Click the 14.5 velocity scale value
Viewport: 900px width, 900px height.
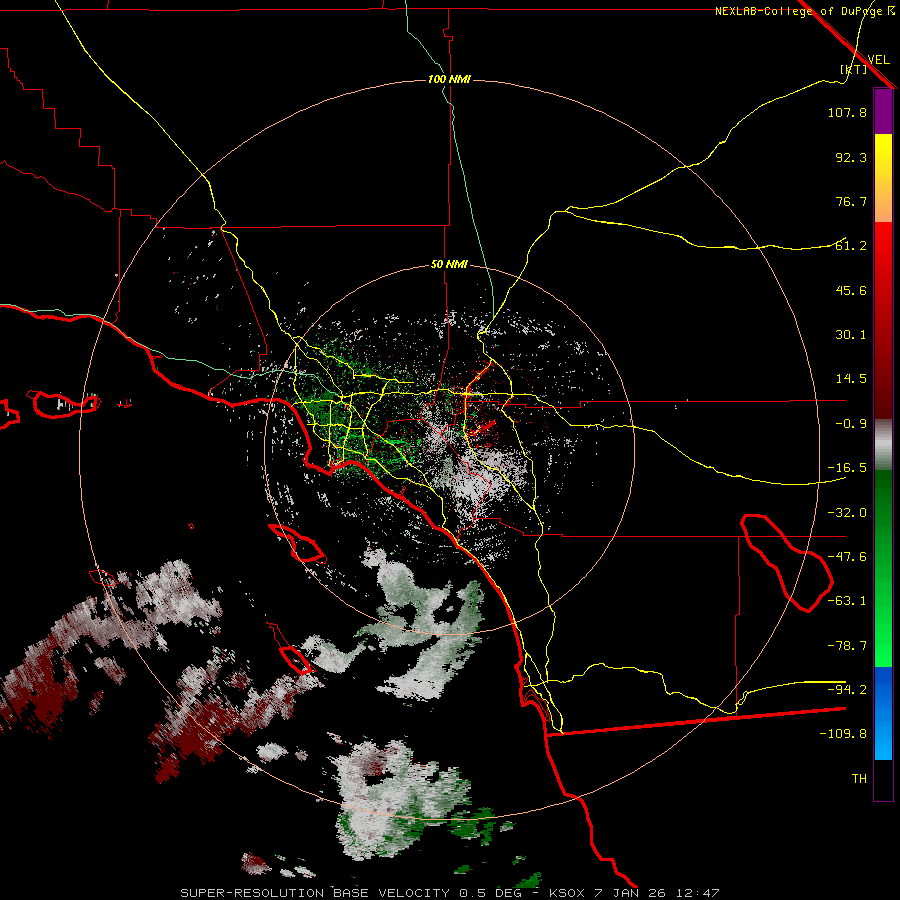click(x=851, y=379)
